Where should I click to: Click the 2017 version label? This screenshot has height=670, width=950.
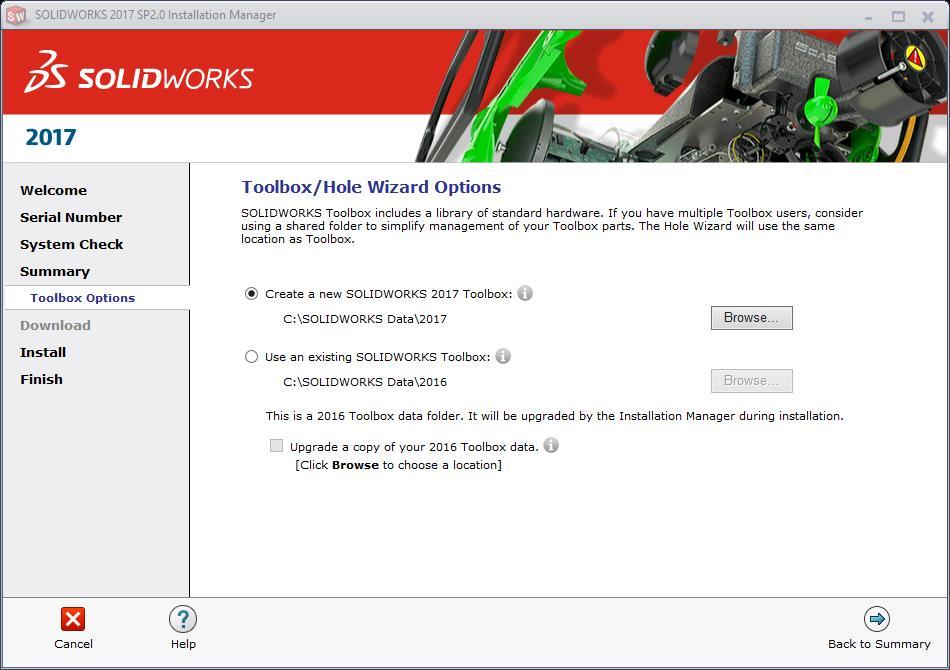(51, 138)
